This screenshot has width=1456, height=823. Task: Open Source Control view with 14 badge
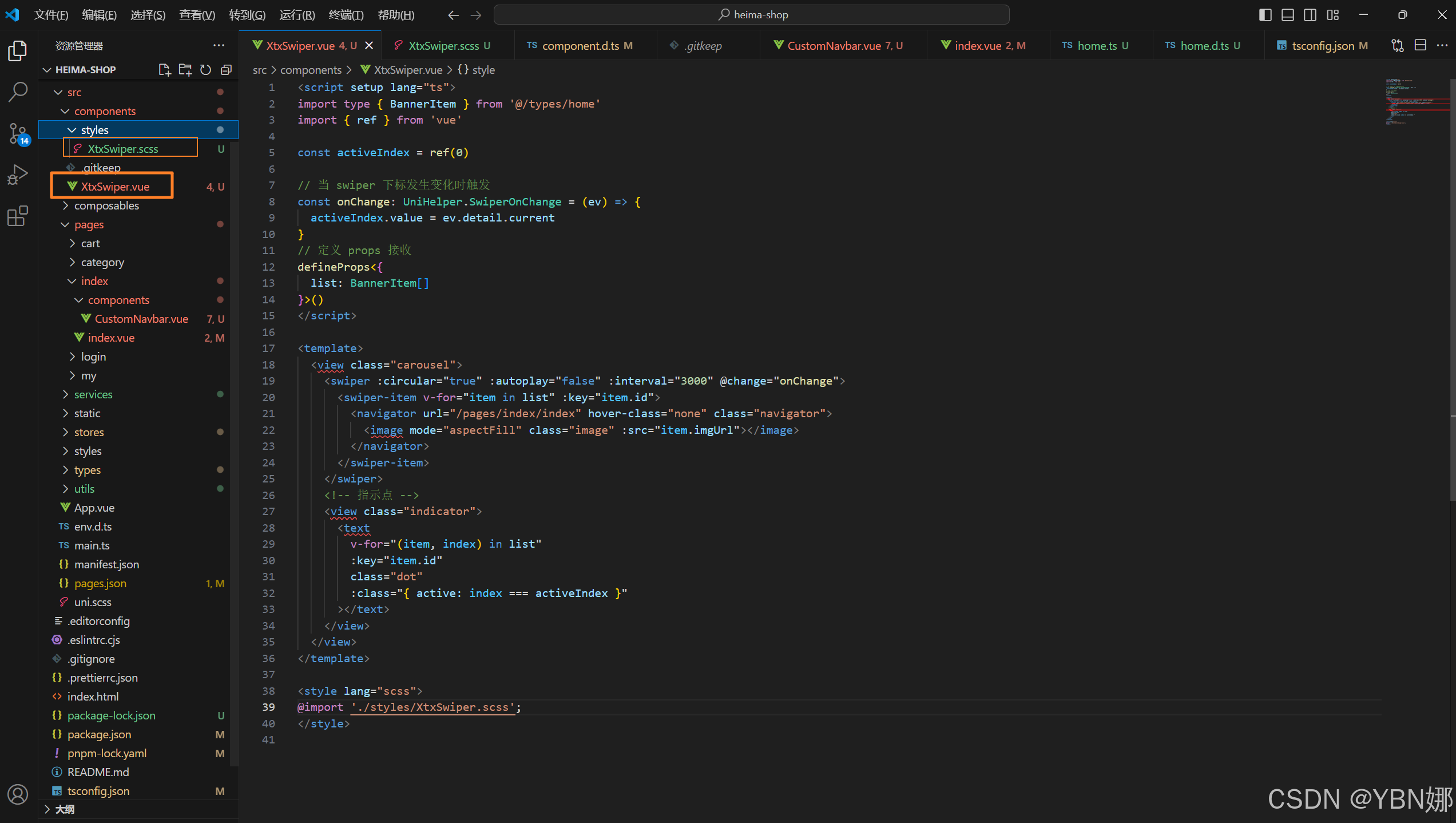point(18,133)
